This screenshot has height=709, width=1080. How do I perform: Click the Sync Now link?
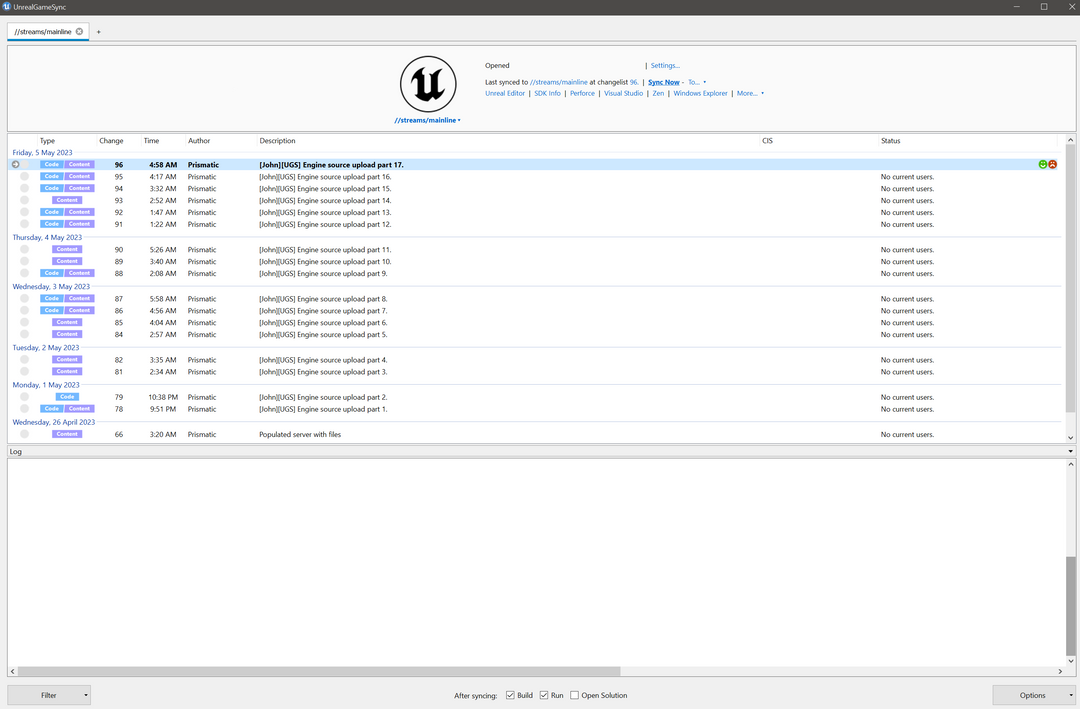663,81
